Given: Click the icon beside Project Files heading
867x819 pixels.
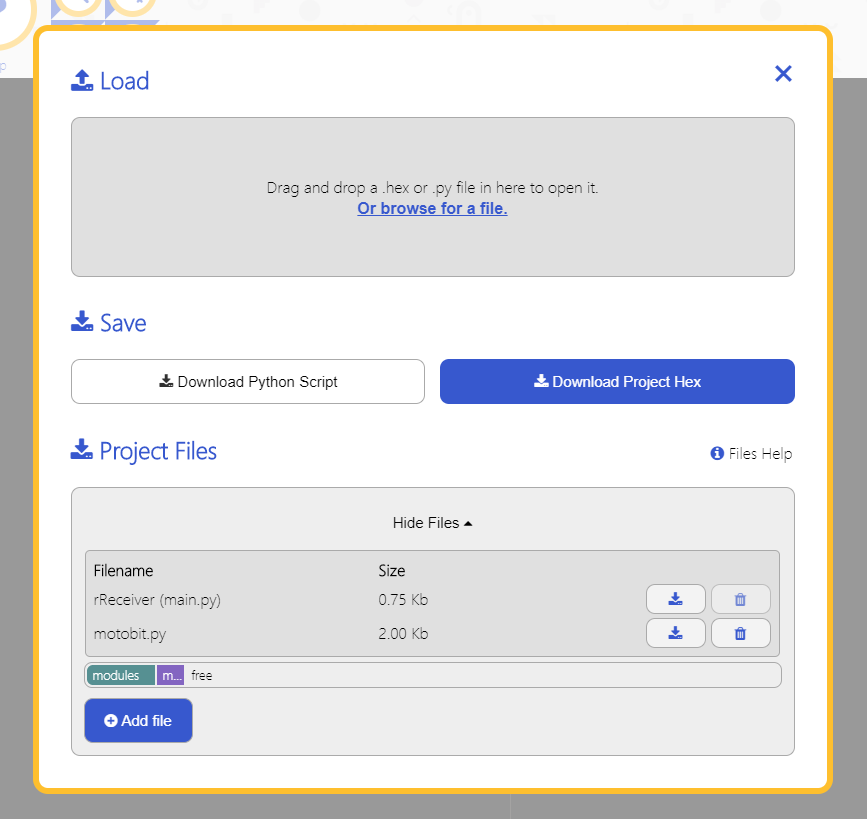Looking at the screenshot, I should (82, 450).
